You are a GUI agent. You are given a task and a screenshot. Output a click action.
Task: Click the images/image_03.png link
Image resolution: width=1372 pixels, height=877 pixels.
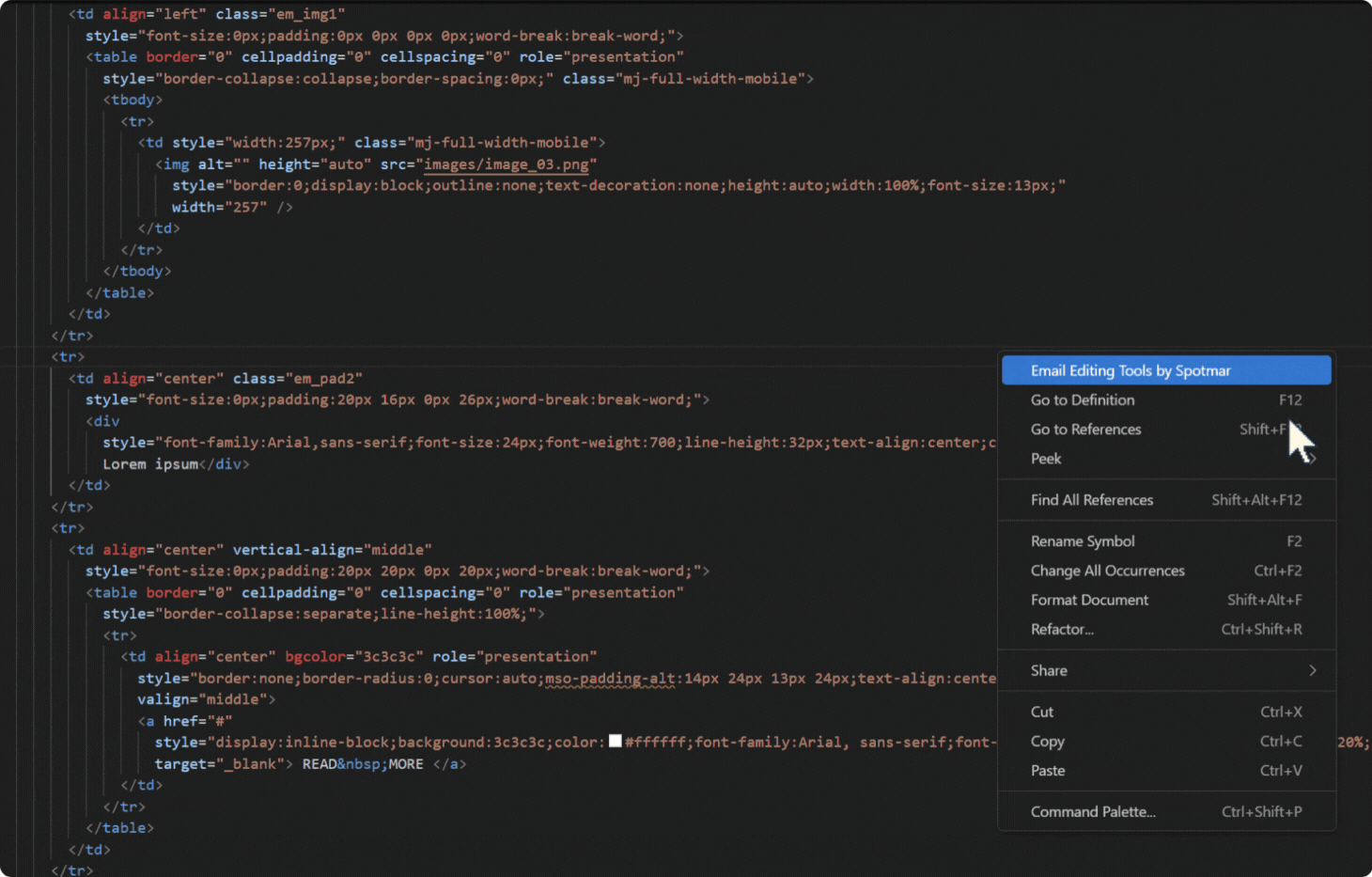coord(507,164)
